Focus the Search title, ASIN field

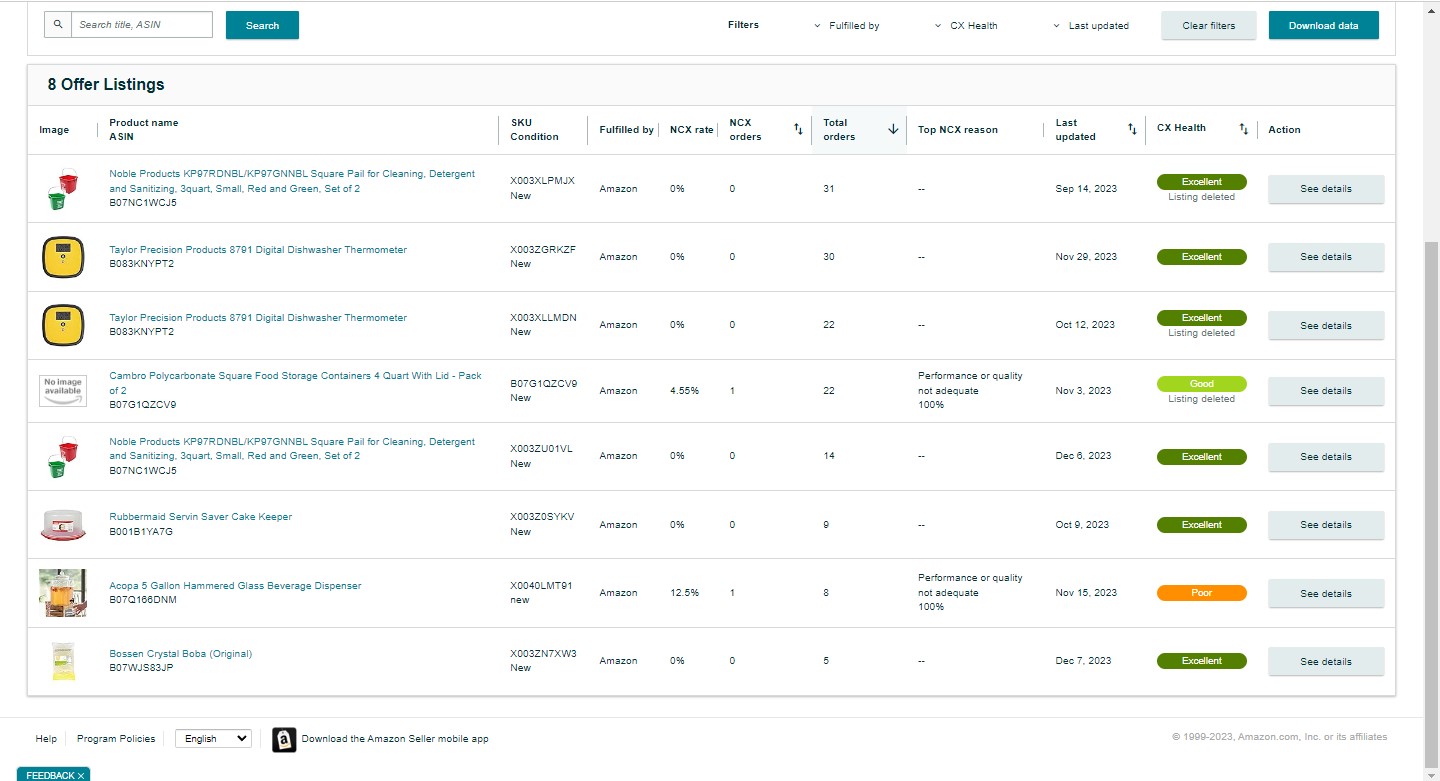point(142,25)
